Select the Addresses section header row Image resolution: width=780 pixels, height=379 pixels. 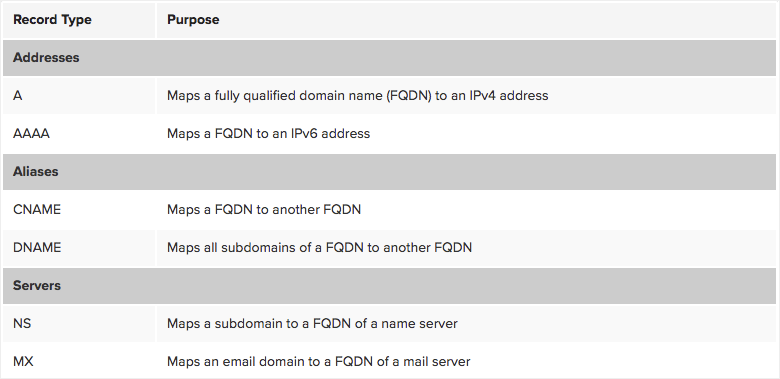coord(390,58)
